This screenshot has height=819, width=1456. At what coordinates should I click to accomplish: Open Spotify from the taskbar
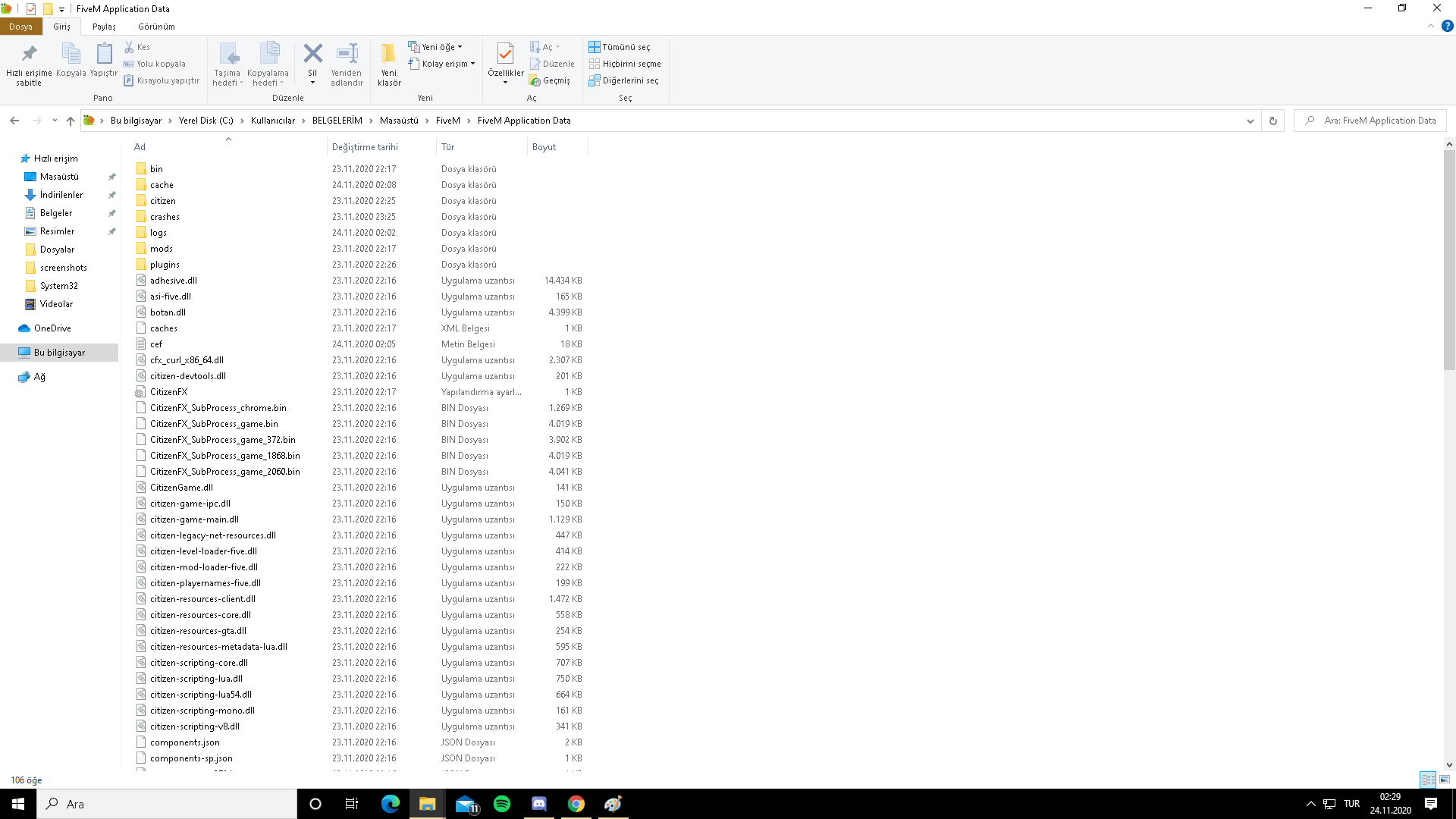pos(502,804)
